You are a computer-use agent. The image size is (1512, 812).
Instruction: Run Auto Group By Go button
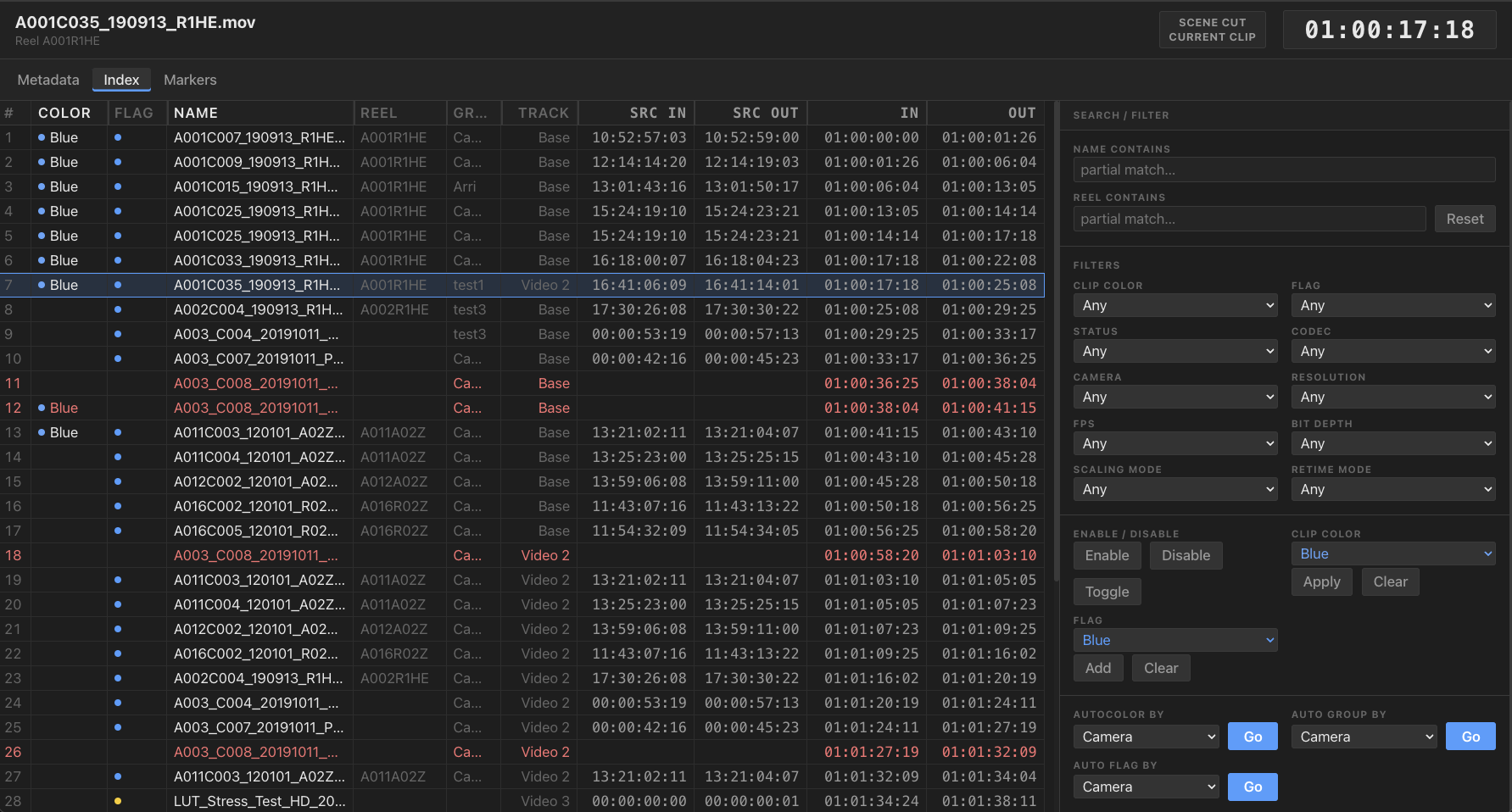(1470, 737)
